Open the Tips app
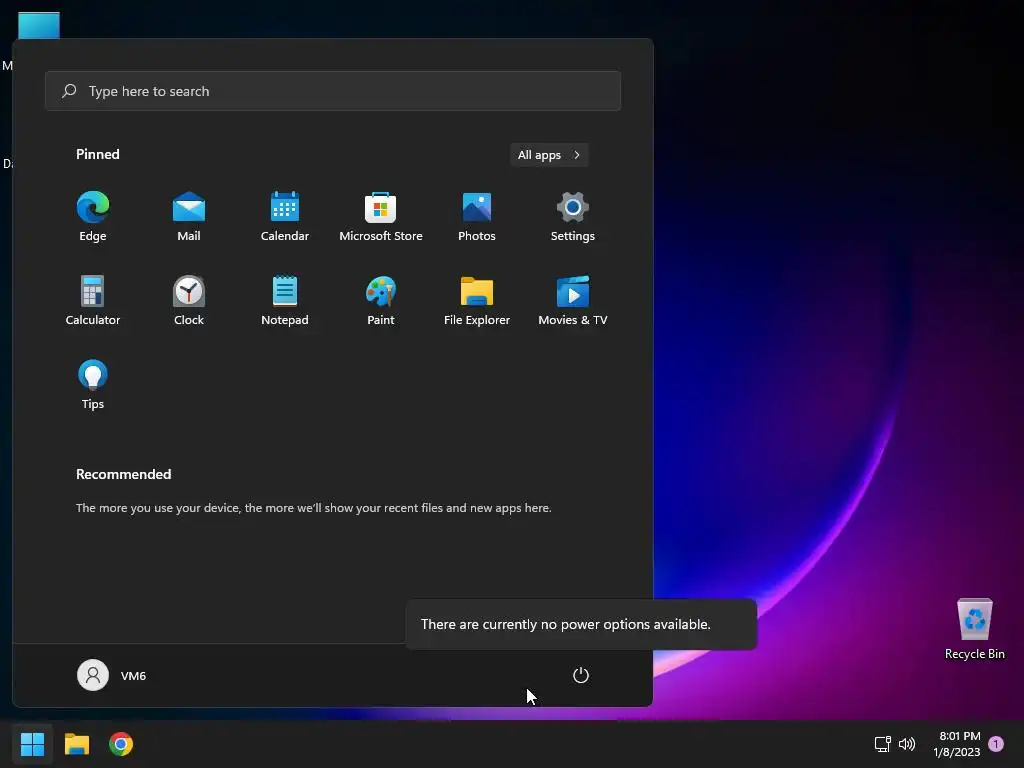The height and width of the screenshot is (768, 1024). click(93, 385)
